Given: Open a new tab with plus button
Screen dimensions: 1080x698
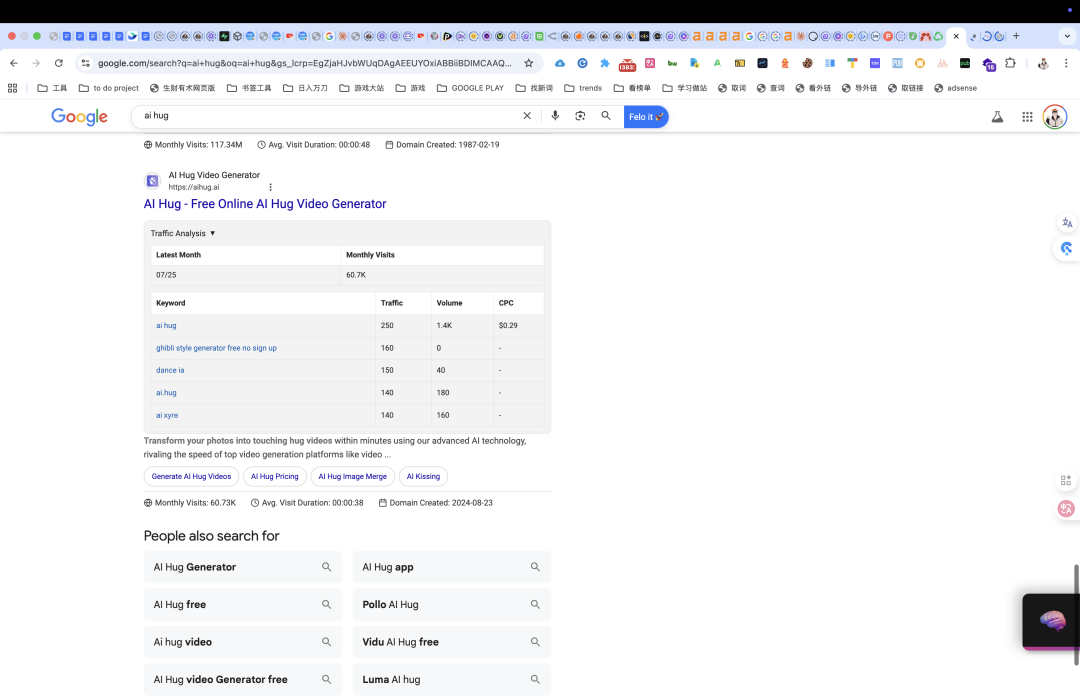Looking at the screenshot, I should click(1016, 36).
